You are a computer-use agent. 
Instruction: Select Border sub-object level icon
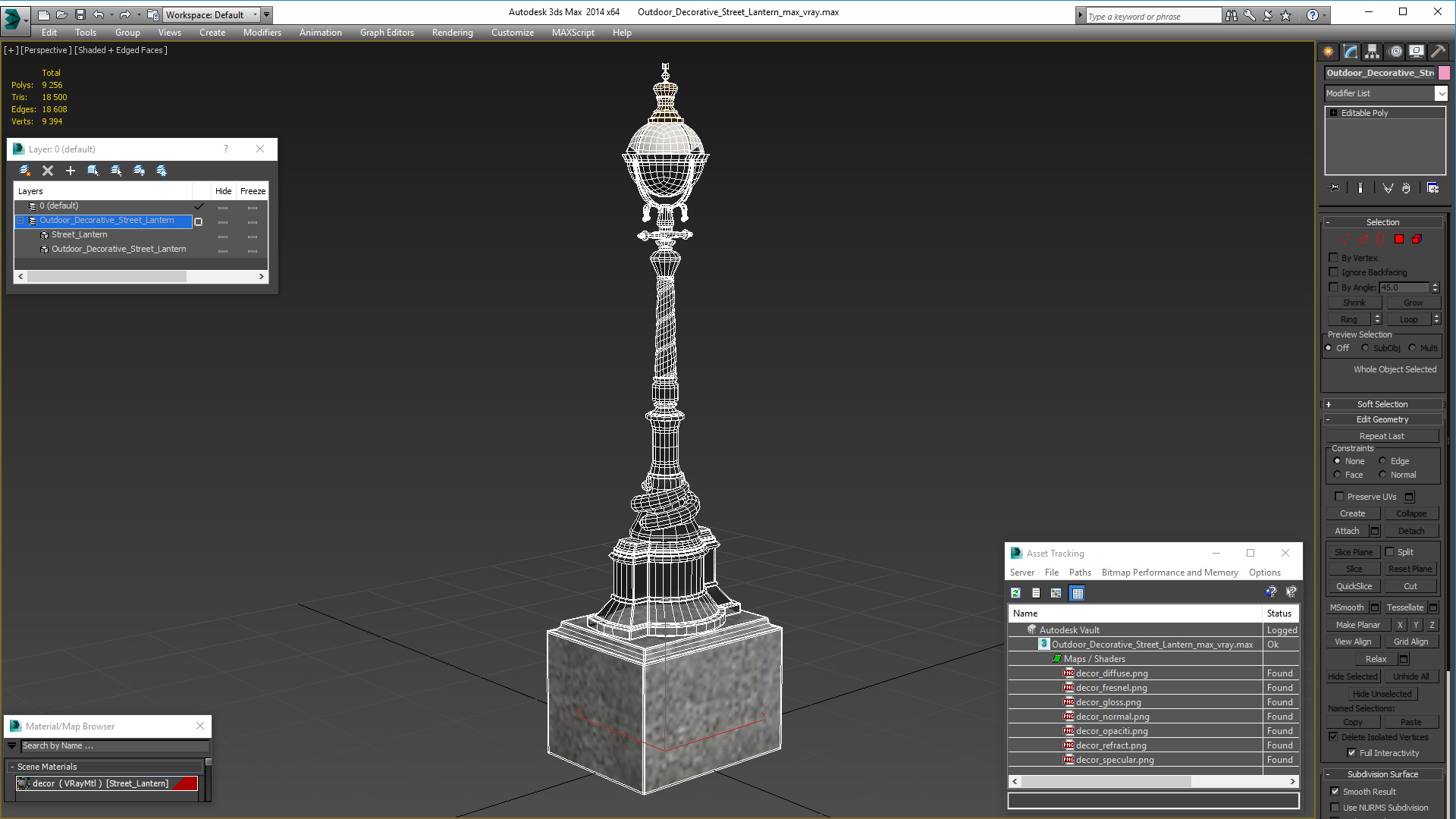pyautogui.click(x=1380, y=239)
